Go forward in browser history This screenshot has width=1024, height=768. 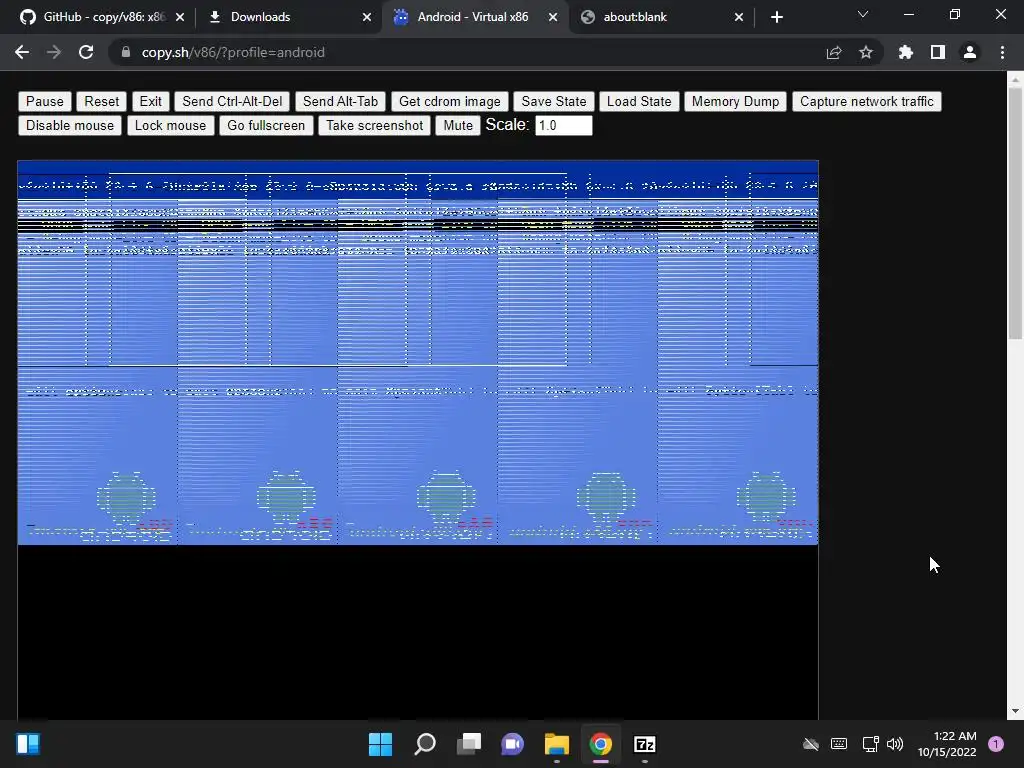[54, 52]
